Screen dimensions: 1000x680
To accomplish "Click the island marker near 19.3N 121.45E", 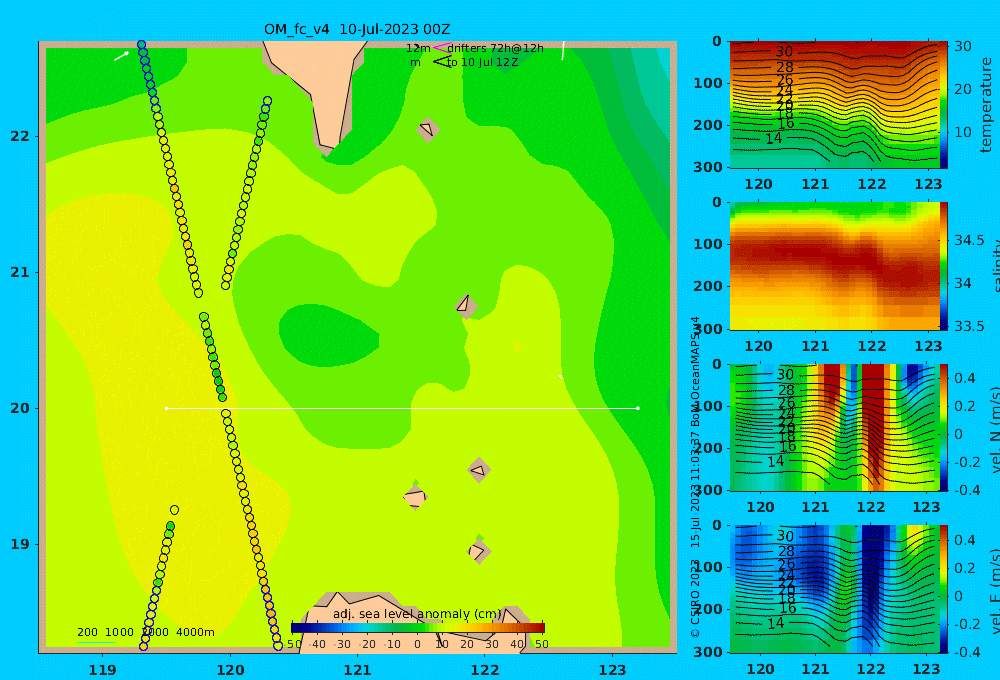I will (415, 497).
